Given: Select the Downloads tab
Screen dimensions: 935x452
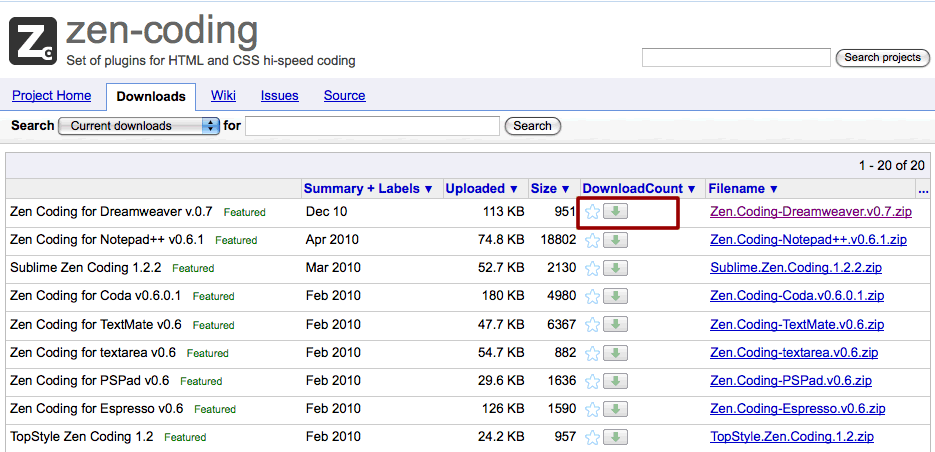Looking at the screenshot, I should click(151, 97).
